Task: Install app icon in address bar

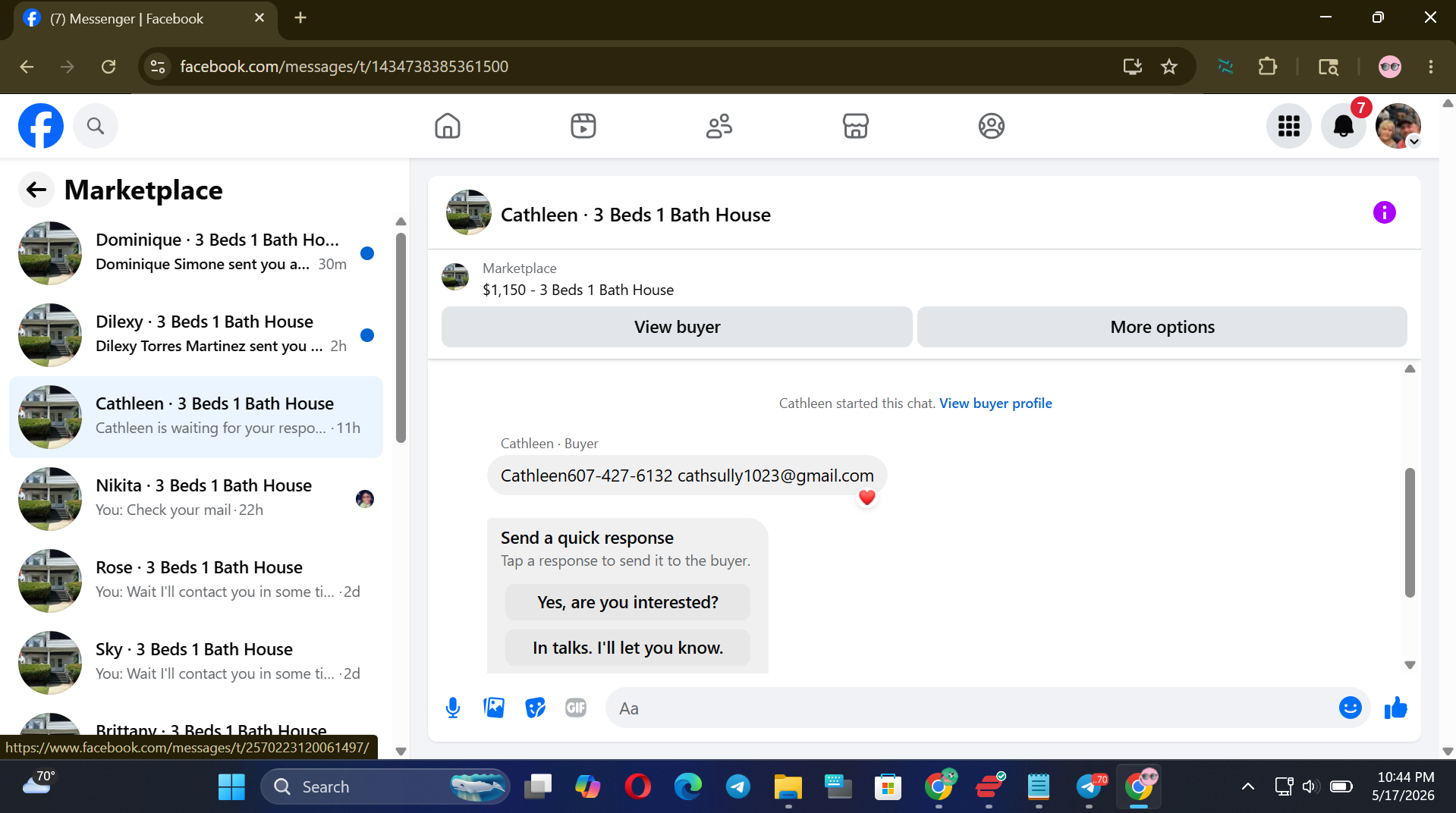Action: [1132, 67]
